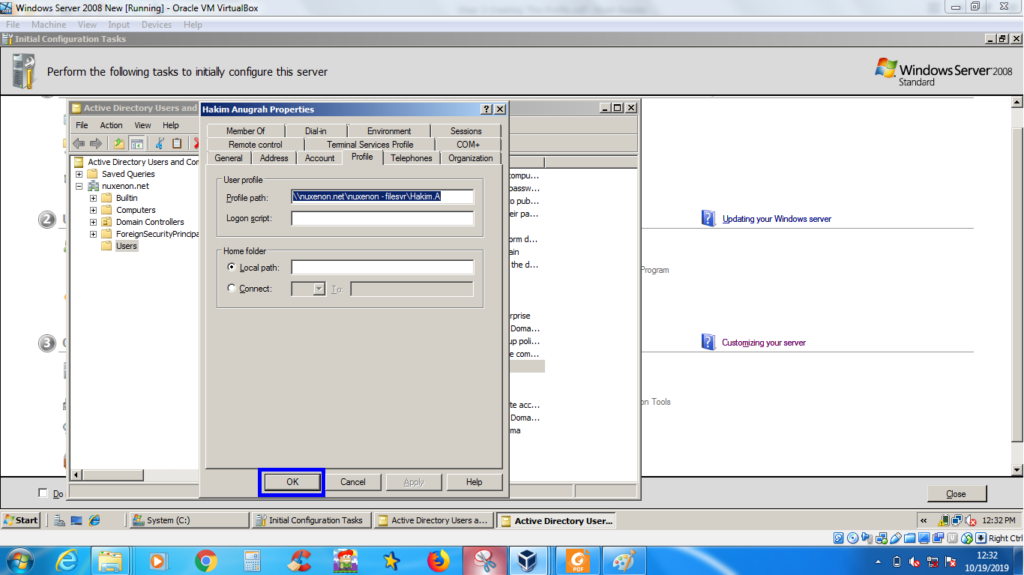The width and height of the screenshot is (1024, 575).
Task: Switch to the Member Of tab
Action: [246, 131]
